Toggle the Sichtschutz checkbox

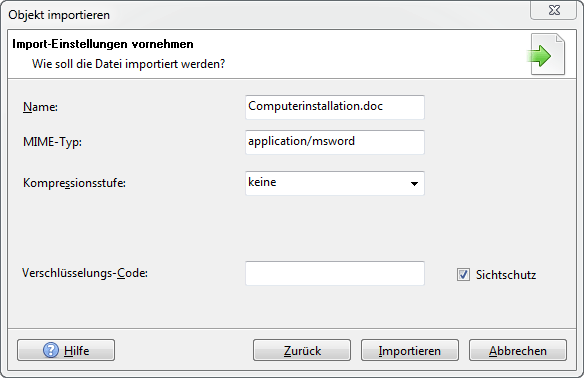tap(463, 275)
